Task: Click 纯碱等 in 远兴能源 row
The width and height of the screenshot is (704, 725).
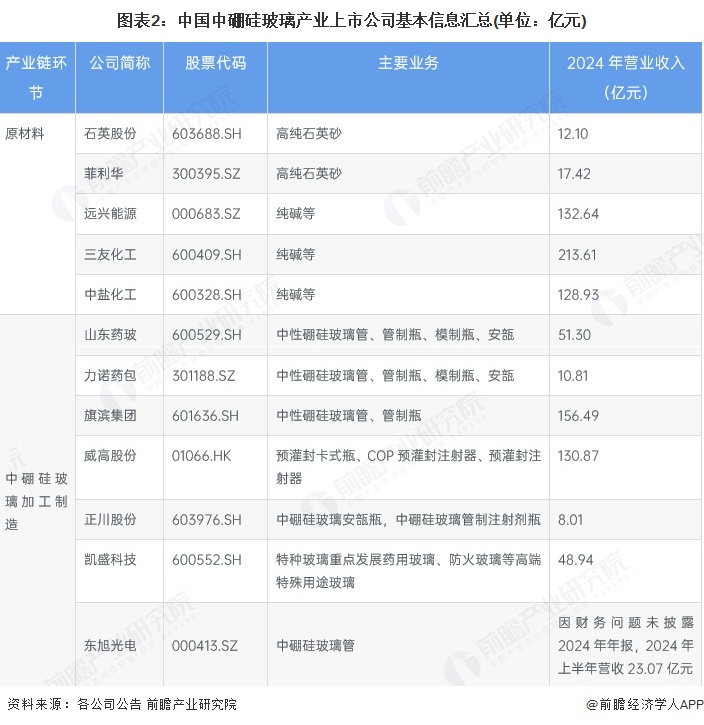Action: point(295,214)
